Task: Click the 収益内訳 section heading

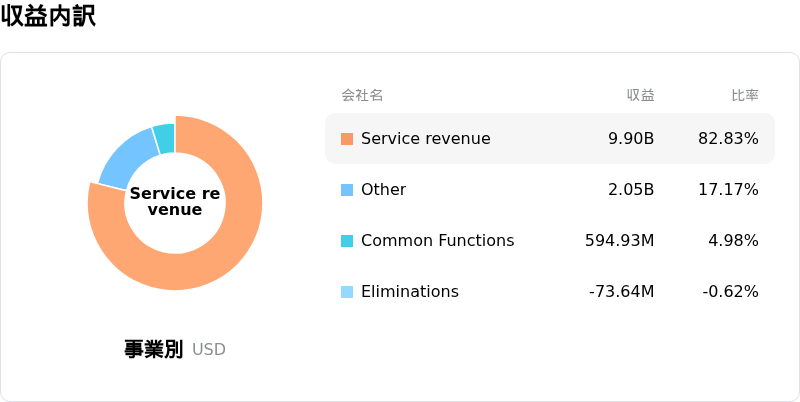Action: pos(48,16)
